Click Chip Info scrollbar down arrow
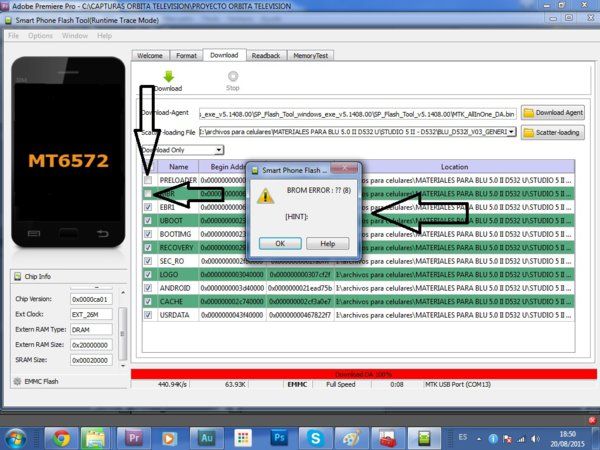 (123, 366)
